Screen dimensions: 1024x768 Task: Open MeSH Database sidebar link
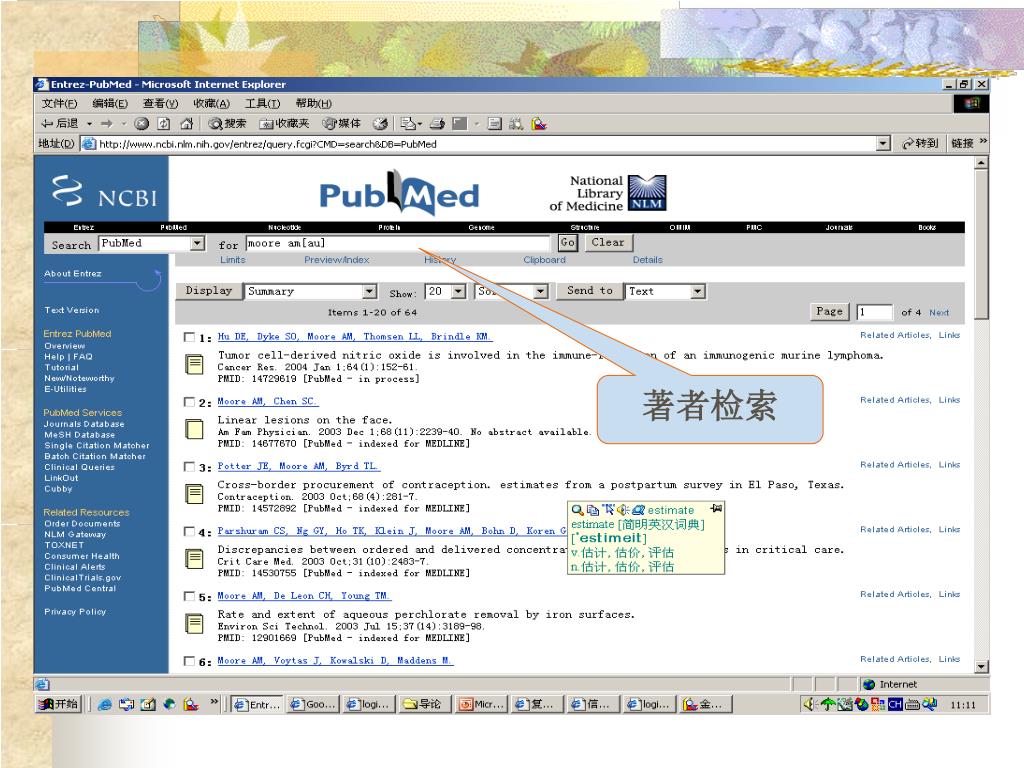[x=80, y=434]
